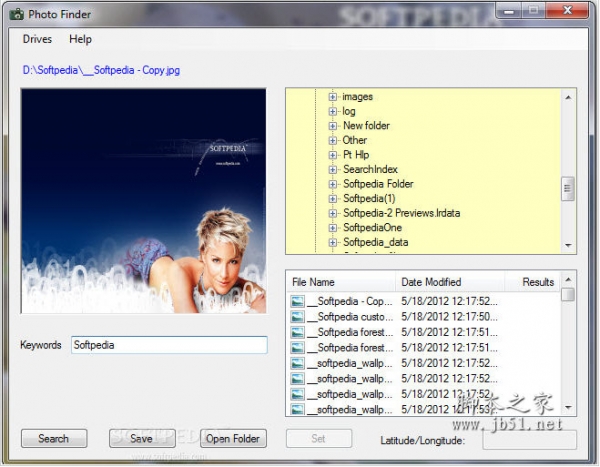Click file list scrollbar thumb
Screen dimensions: 600x467
pyautogui.click(x=568, y=295)
